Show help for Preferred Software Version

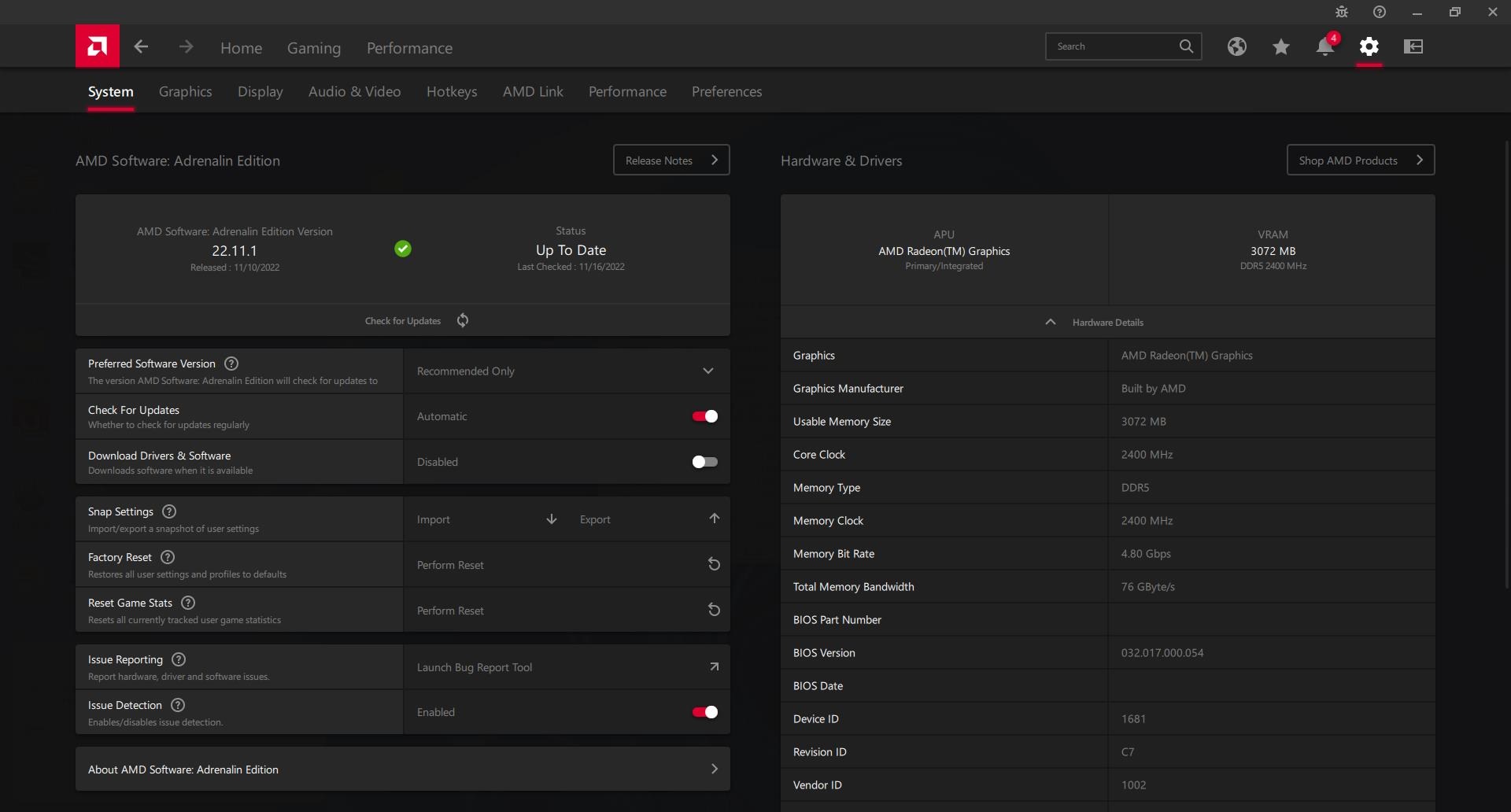(x=231, y=364)
